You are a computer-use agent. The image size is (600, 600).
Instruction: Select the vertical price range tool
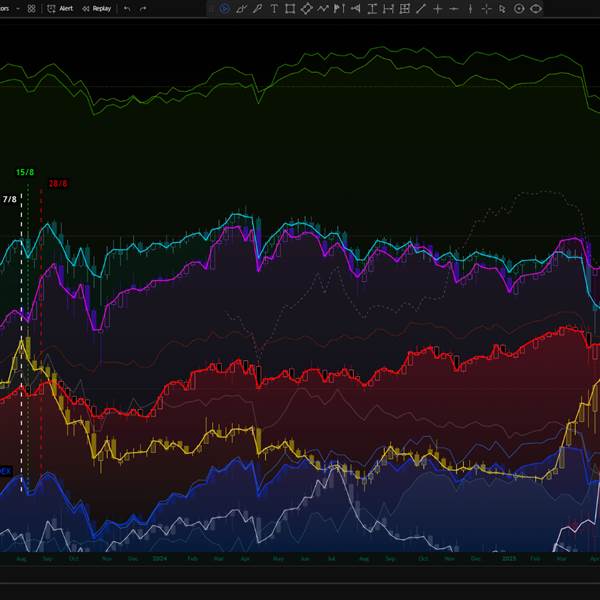(372, 8)
